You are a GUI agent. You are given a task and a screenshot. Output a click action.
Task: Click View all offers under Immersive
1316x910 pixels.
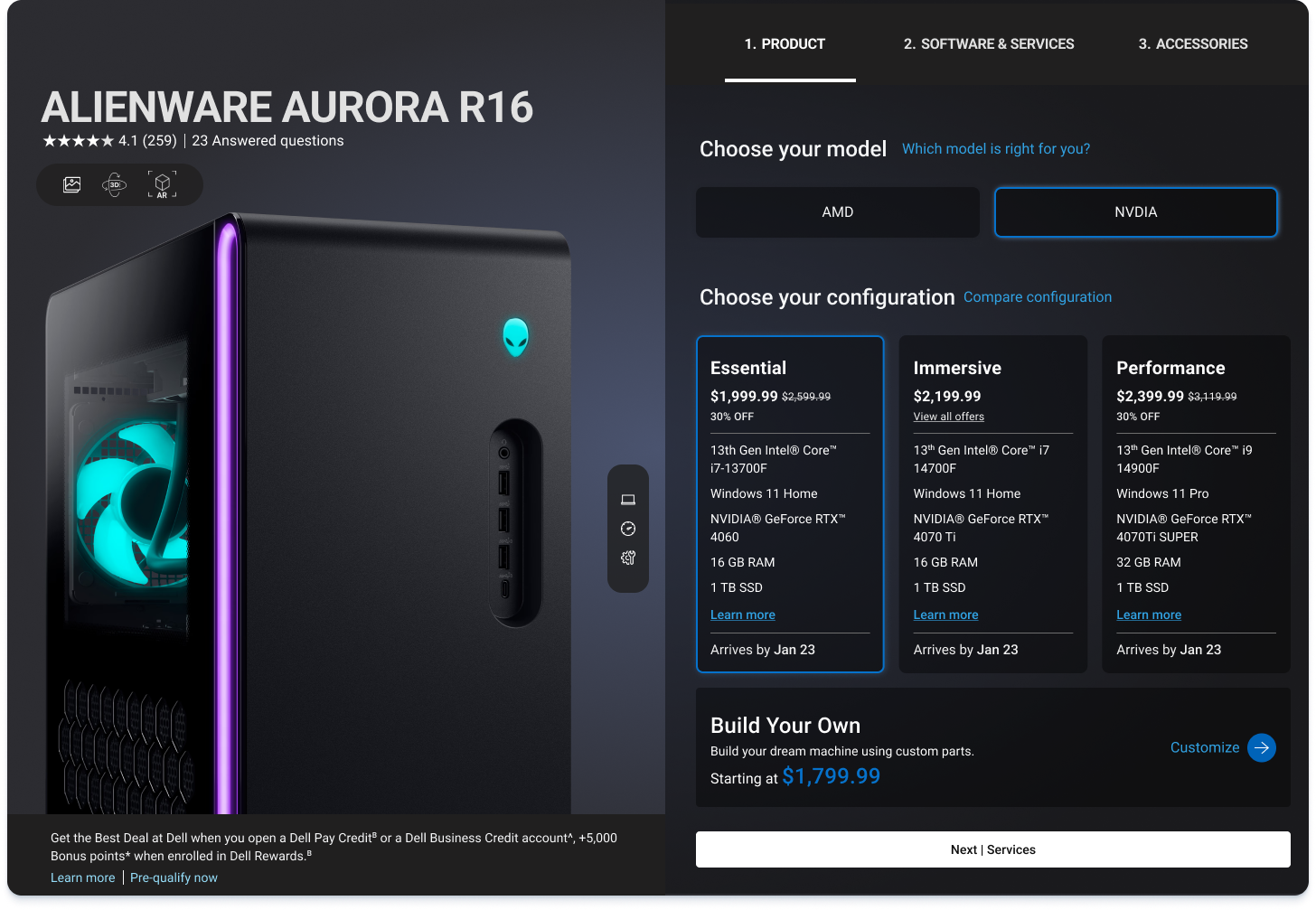tap(949, 417)
